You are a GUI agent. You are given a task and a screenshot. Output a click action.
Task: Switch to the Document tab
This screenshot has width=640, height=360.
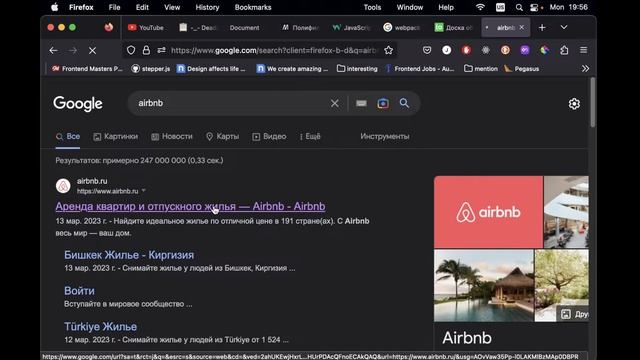244,27
